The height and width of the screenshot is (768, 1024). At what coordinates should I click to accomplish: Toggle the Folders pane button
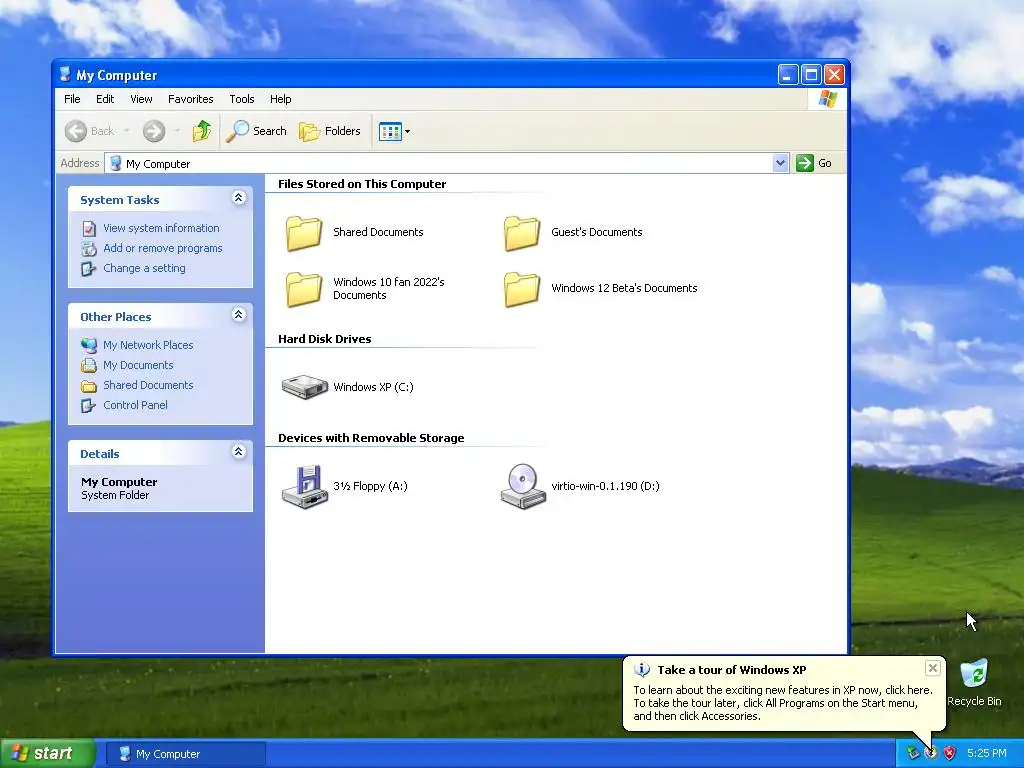point(330,131)
